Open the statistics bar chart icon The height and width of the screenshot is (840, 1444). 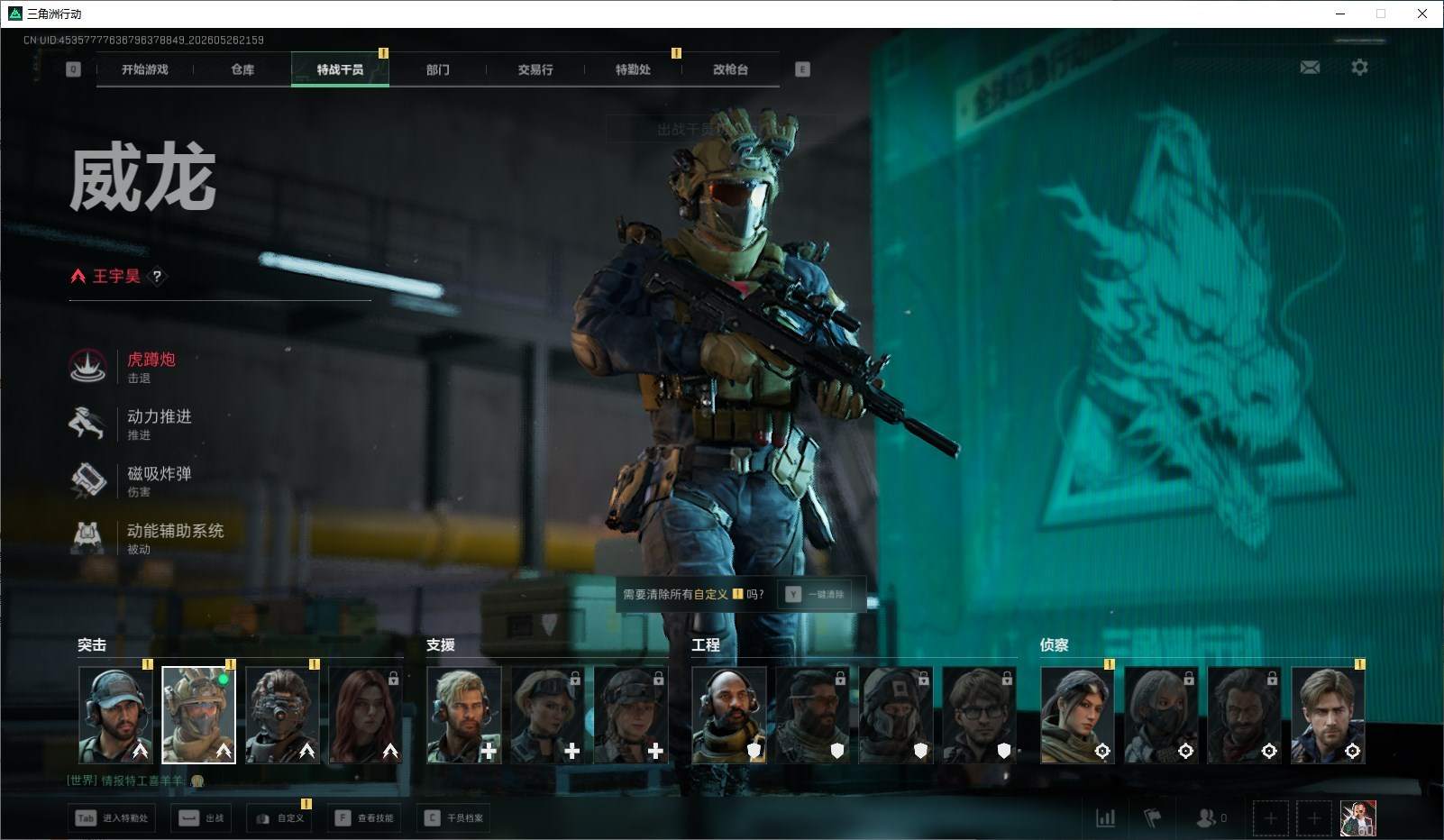[1105, 818]
